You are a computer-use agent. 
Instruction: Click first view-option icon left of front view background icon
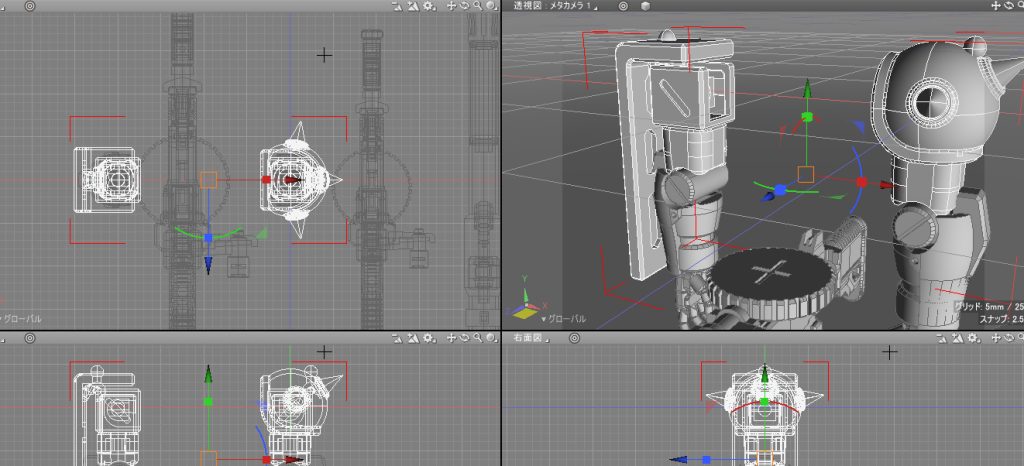pyautogui.click(x=397, y=338)
